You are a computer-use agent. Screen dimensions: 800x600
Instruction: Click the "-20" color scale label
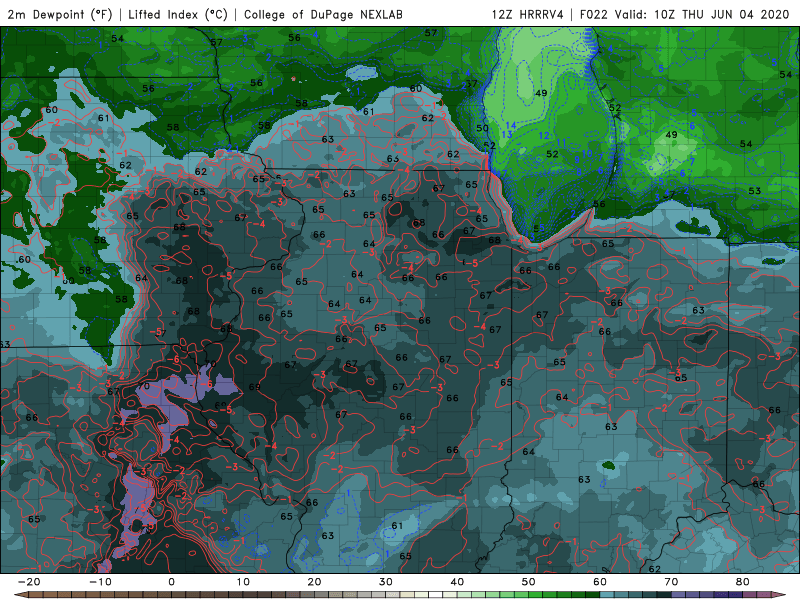29,582
